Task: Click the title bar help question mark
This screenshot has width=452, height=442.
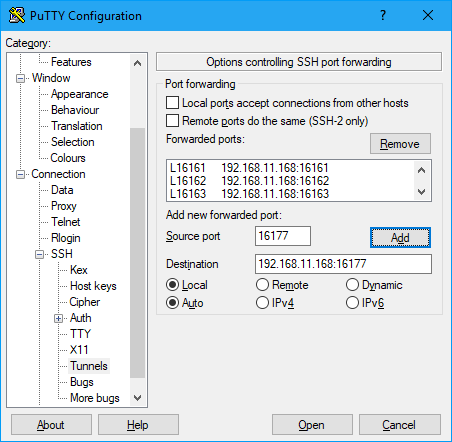Action: tap(383, 15)
